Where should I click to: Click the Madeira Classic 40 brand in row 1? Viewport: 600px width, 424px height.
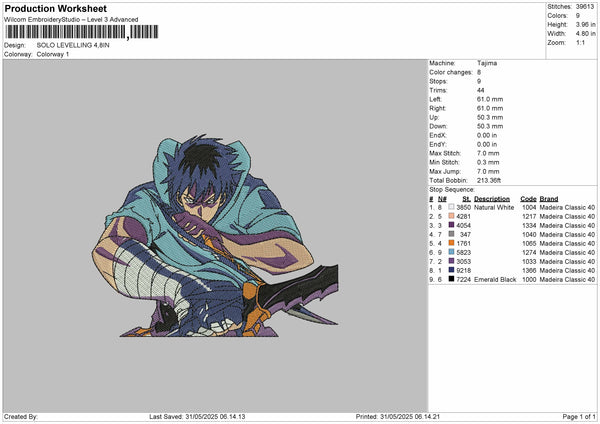pyautogui.click(x=567, y=207)
